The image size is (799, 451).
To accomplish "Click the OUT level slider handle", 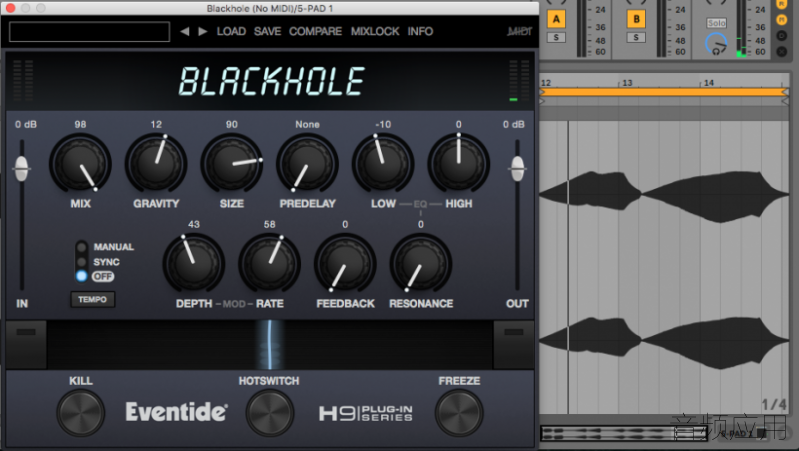I will [x=517, y=168].
